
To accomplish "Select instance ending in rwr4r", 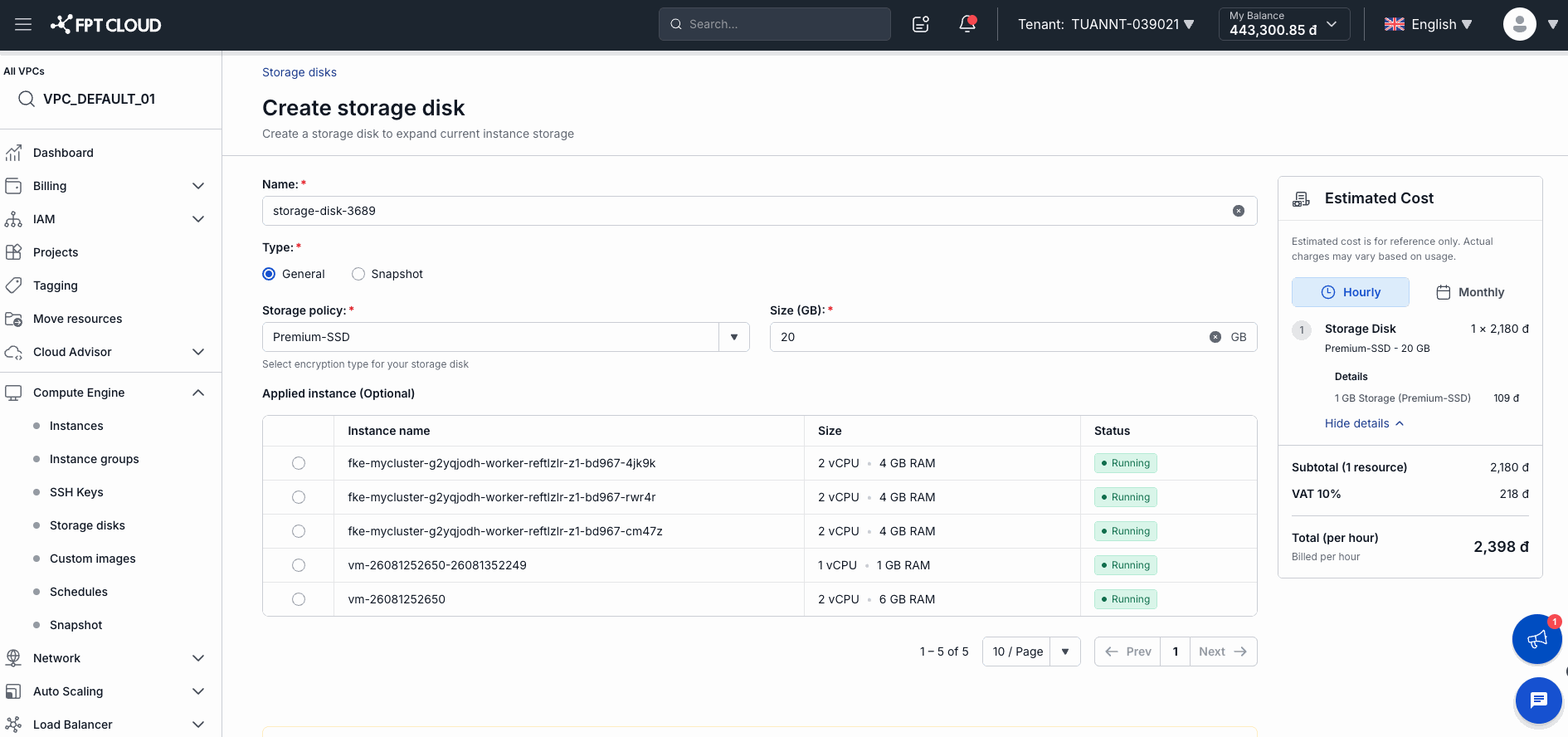I will 299,497.
